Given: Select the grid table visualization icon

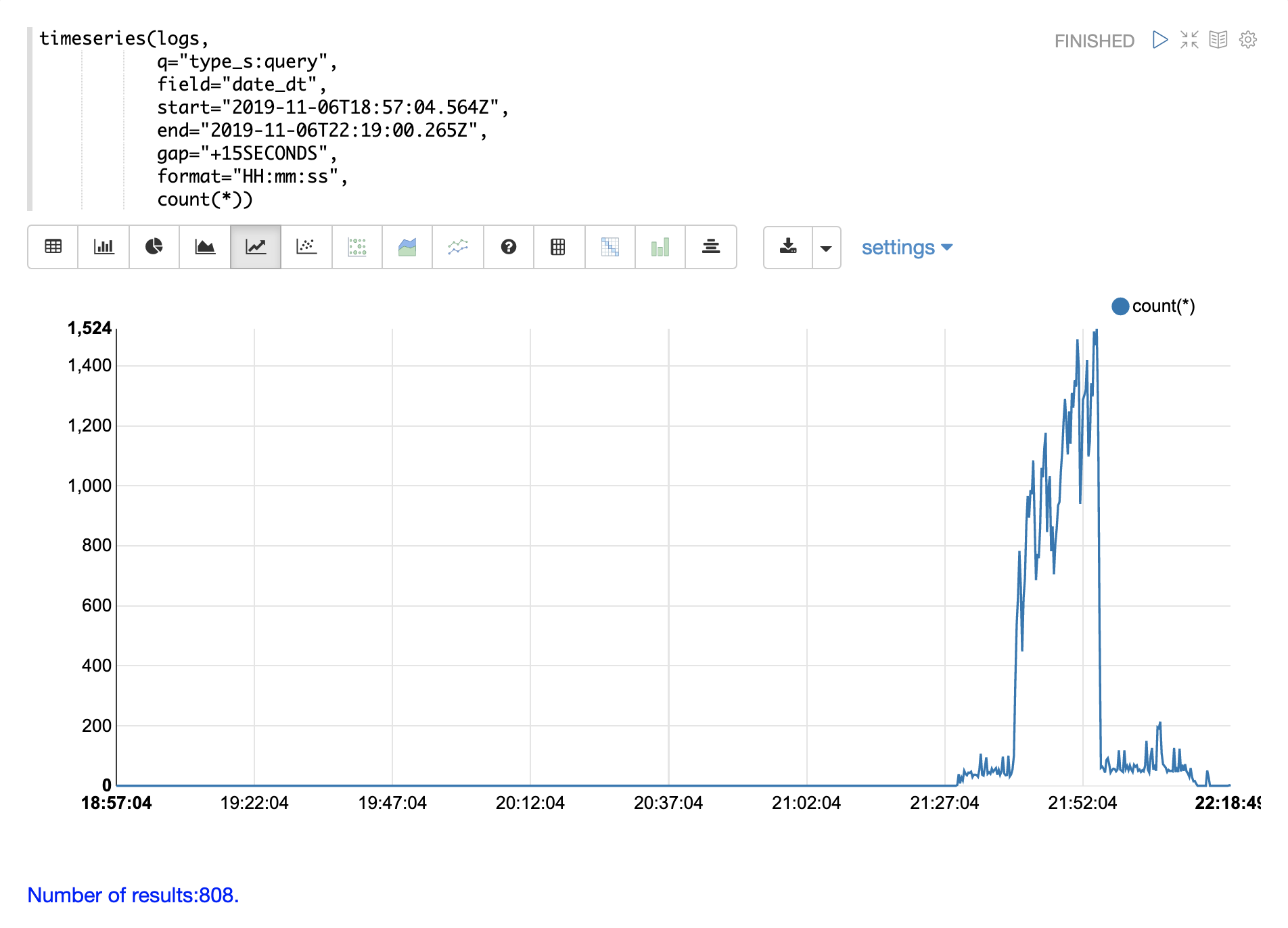Looking at the screenshot, I should coord(558,247).
